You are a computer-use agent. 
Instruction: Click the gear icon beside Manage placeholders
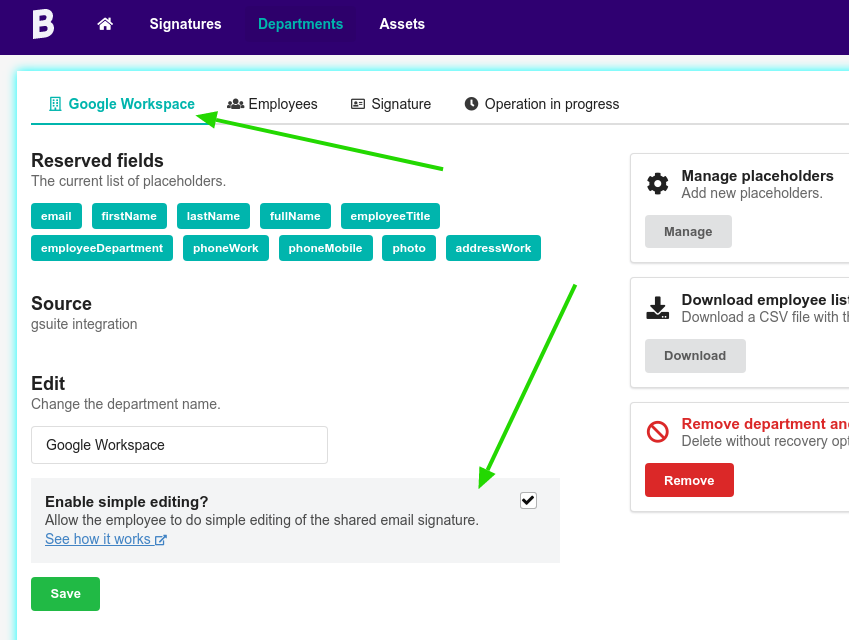(x=658, y=184)
